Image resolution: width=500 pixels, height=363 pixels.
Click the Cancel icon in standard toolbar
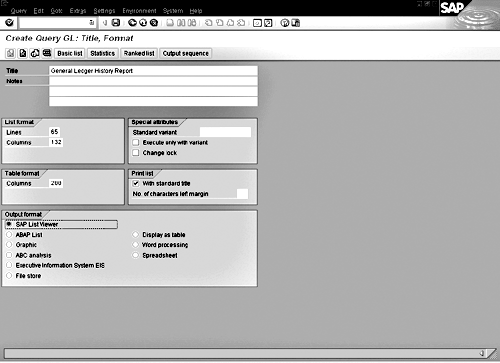(154, 23)
